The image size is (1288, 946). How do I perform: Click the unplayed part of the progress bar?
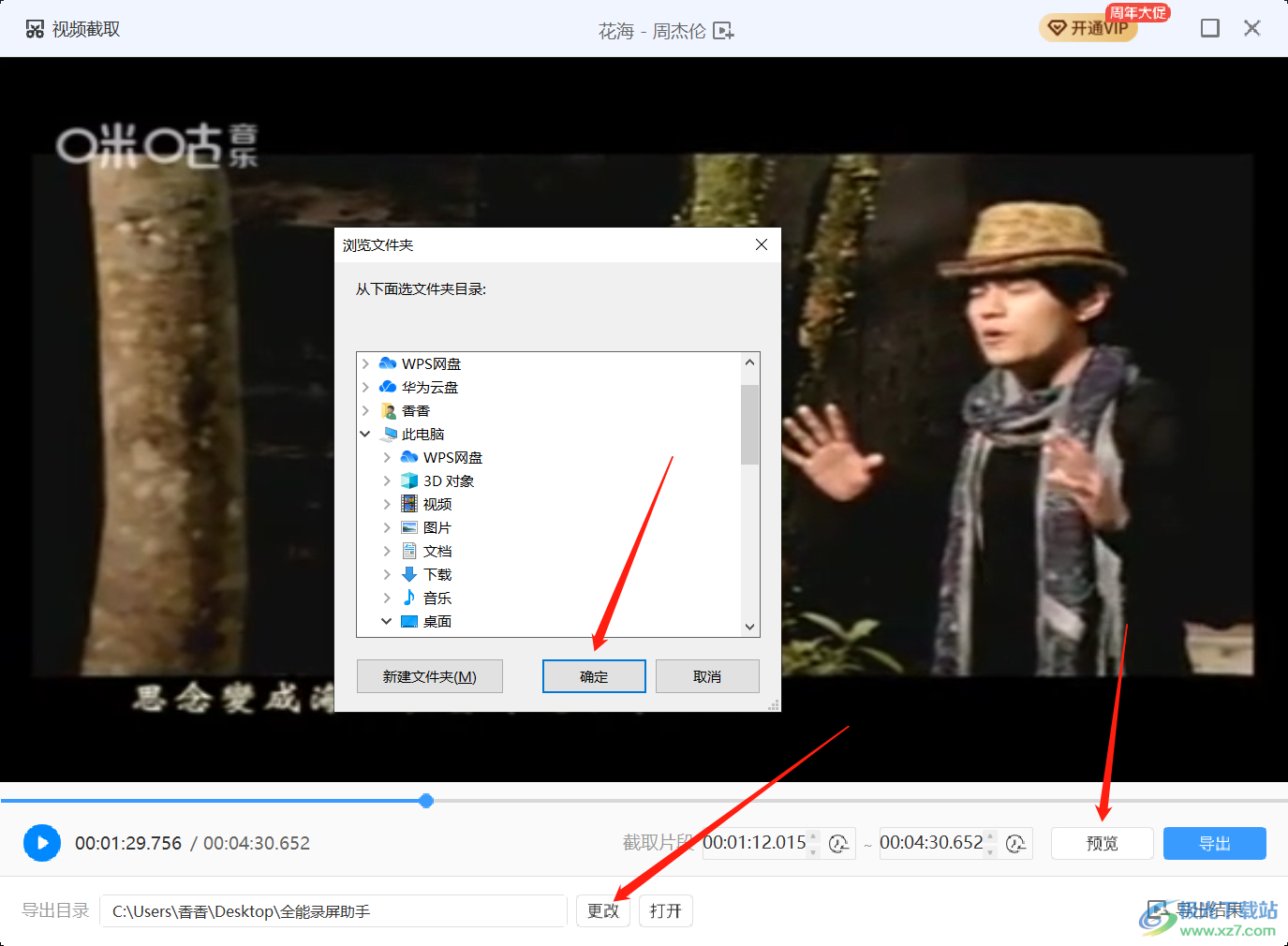click(860, 801)
